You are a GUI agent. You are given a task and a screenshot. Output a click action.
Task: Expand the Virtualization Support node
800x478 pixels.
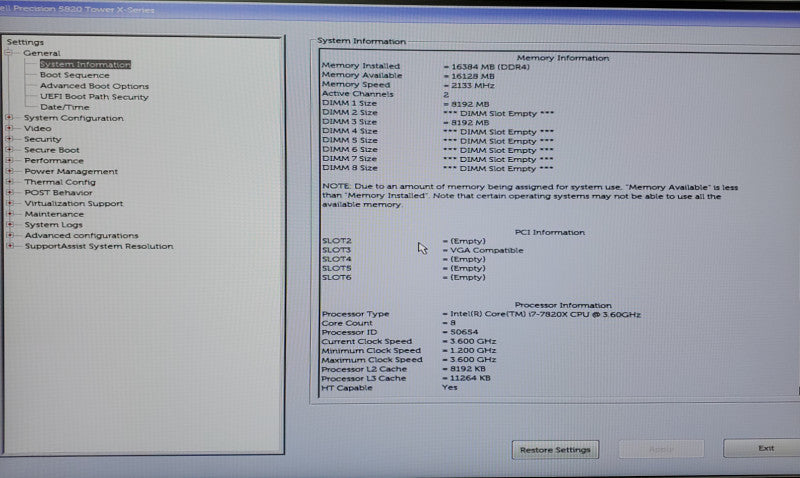[x=9, y=203]
